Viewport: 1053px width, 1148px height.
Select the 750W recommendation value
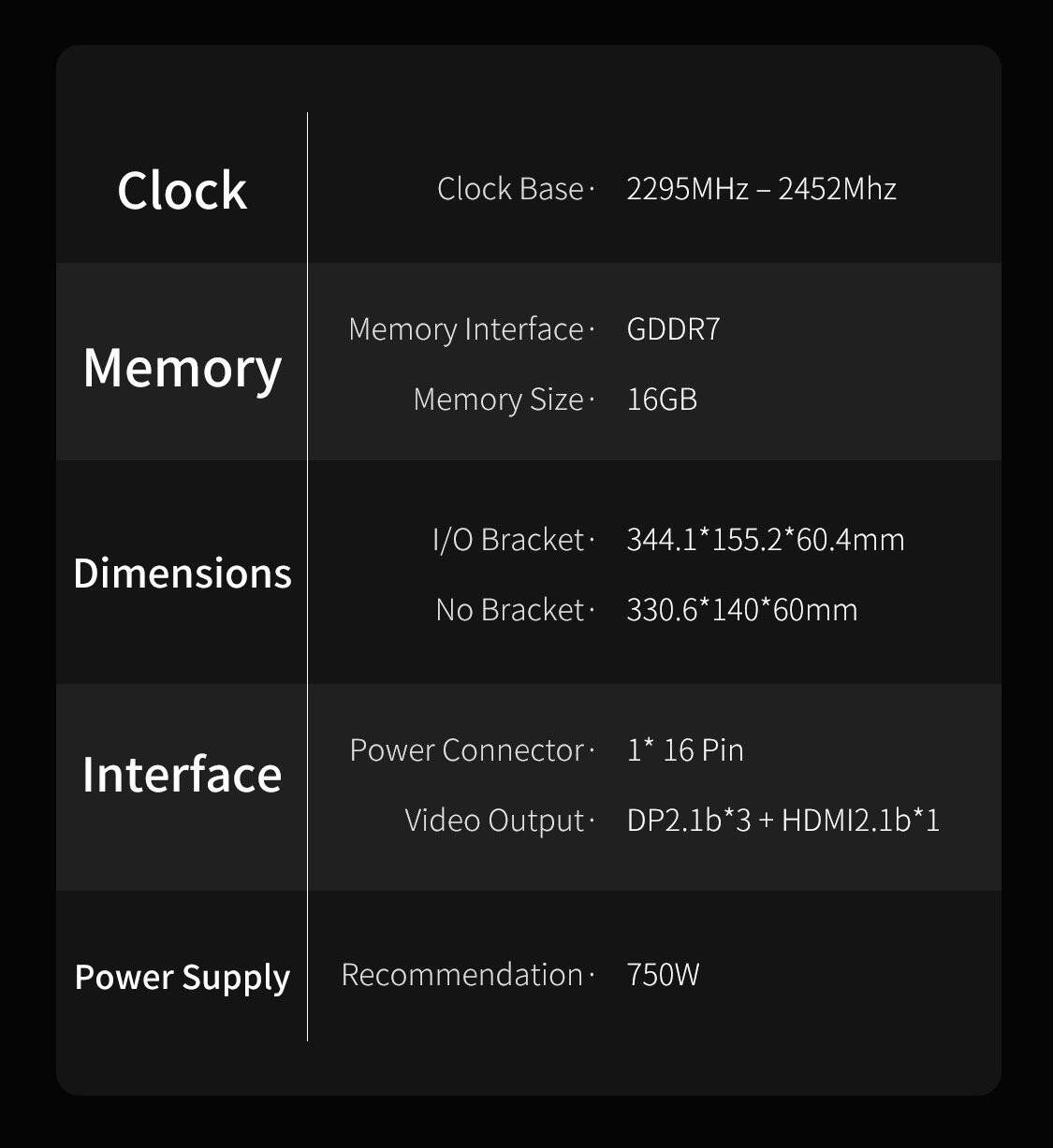coord(663,975)
